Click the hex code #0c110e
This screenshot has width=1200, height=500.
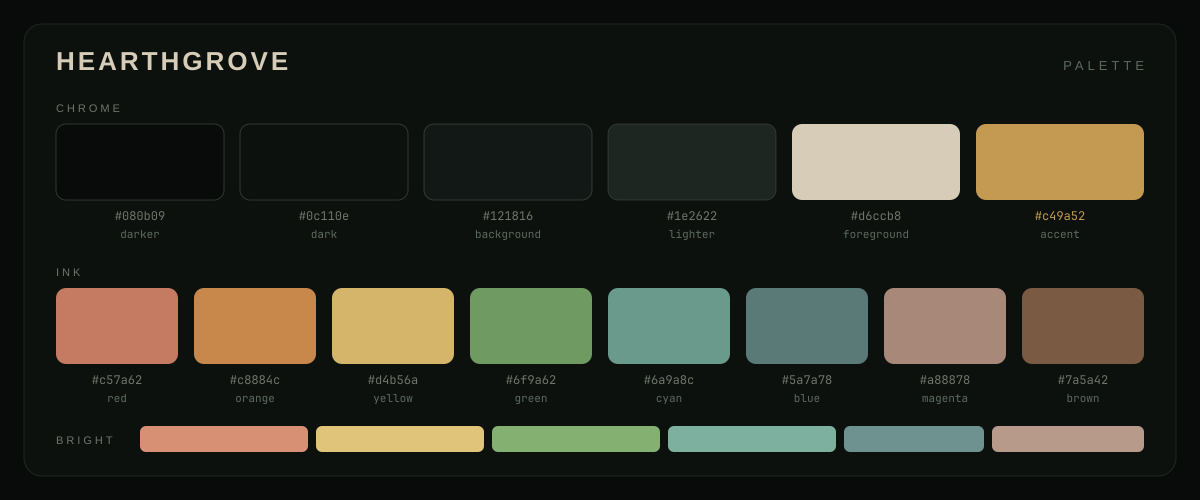point(324,216)
